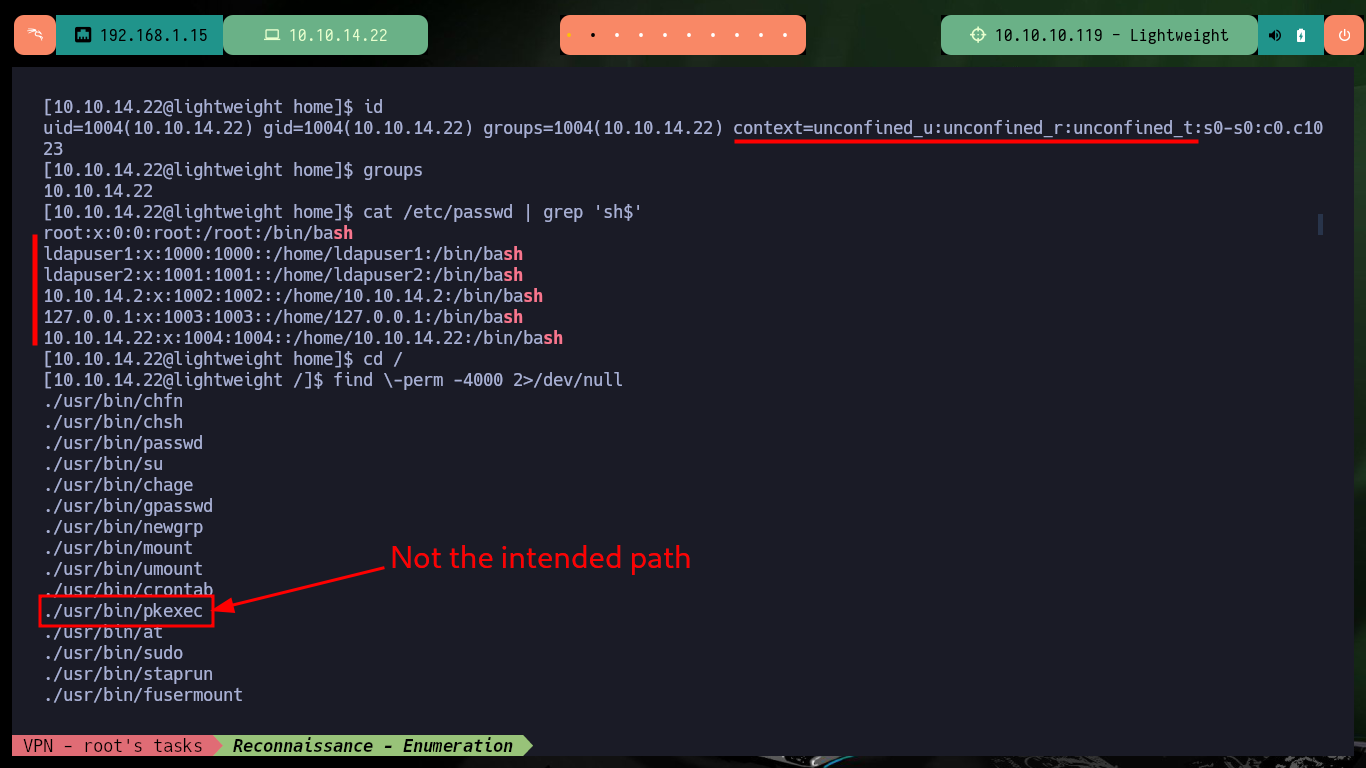Switch to the second workspace dot
This screenshot has width=1366, height=768.
(593, 35)
